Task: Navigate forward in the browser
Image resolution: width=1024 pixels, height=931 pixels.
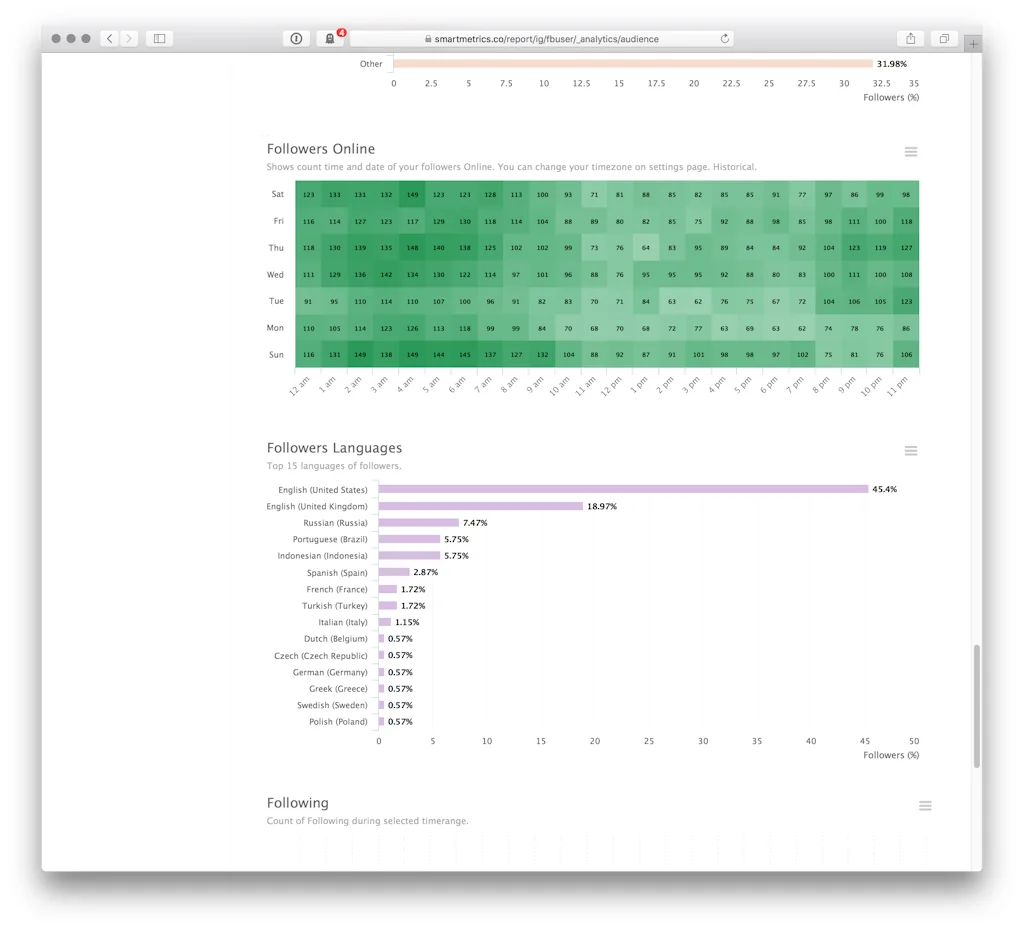Action: (x=127, y=38)
